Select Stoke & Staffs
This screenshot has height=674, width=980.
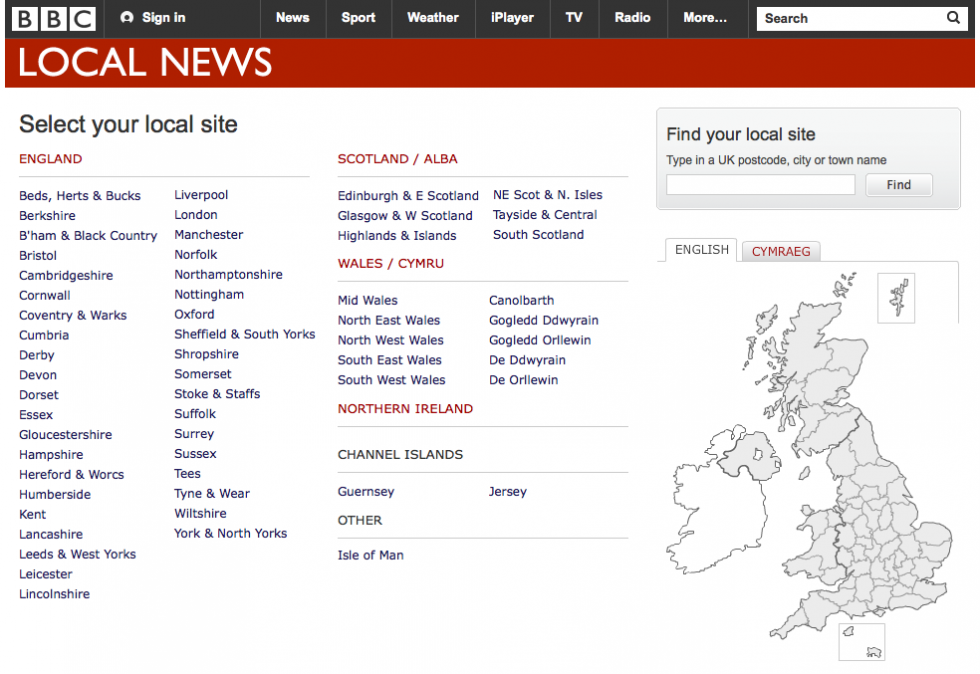(x=218, y=394)
